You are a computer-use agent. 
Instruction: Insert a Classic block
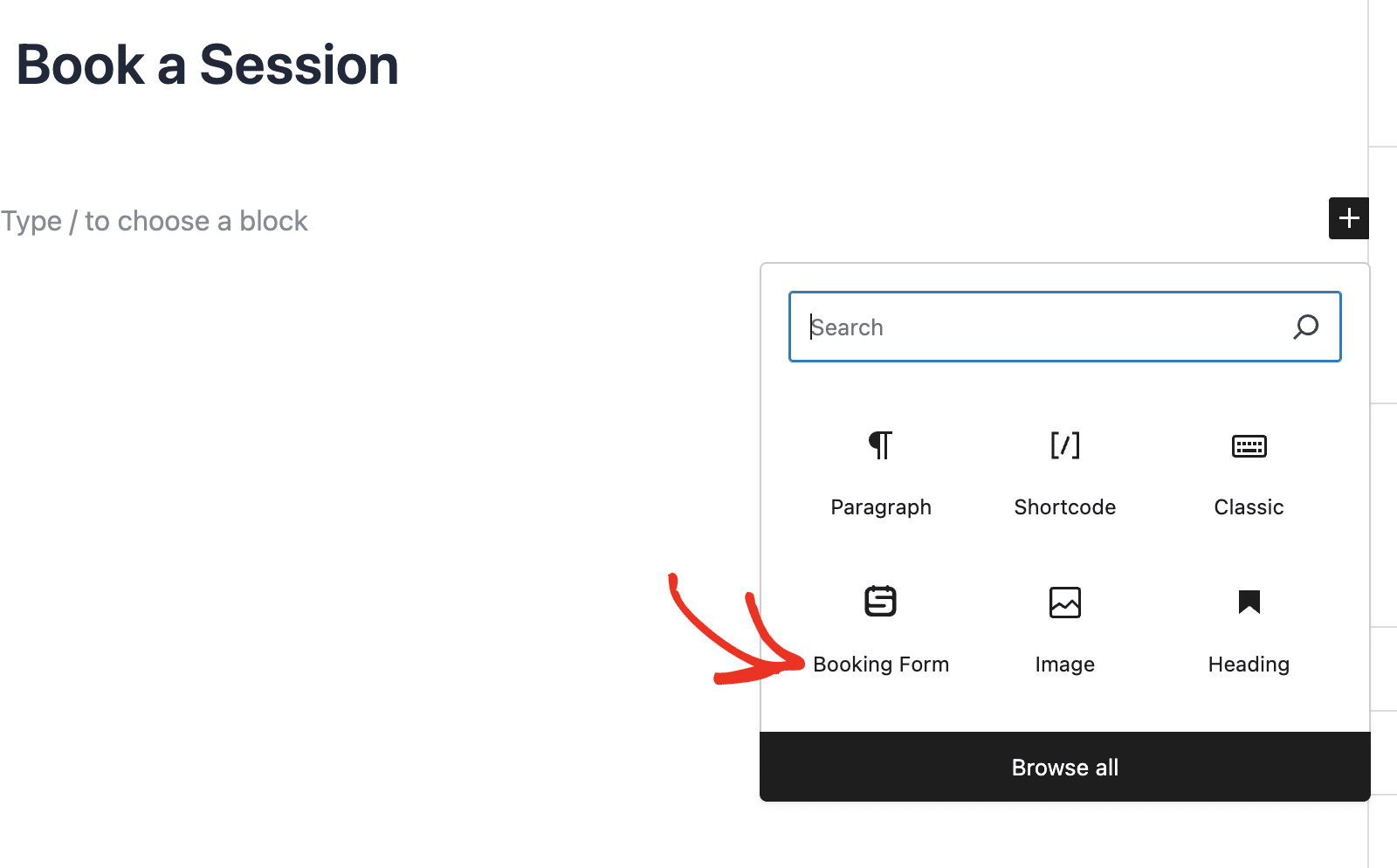point(1249,472)
